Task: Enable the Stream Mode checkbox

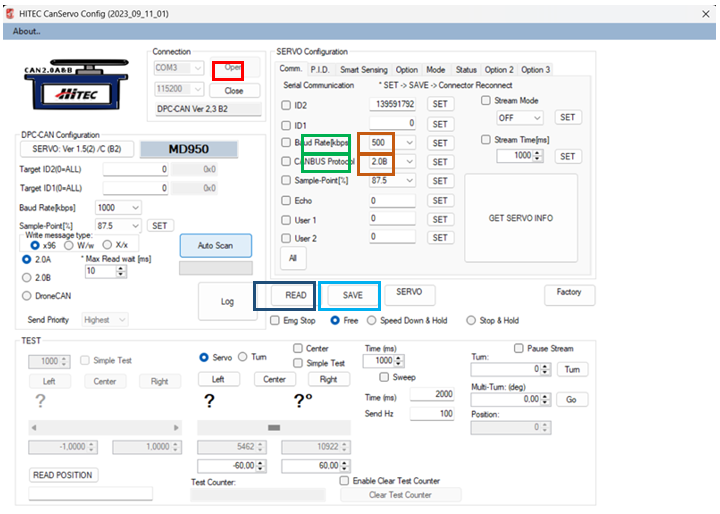Action: 486,101
